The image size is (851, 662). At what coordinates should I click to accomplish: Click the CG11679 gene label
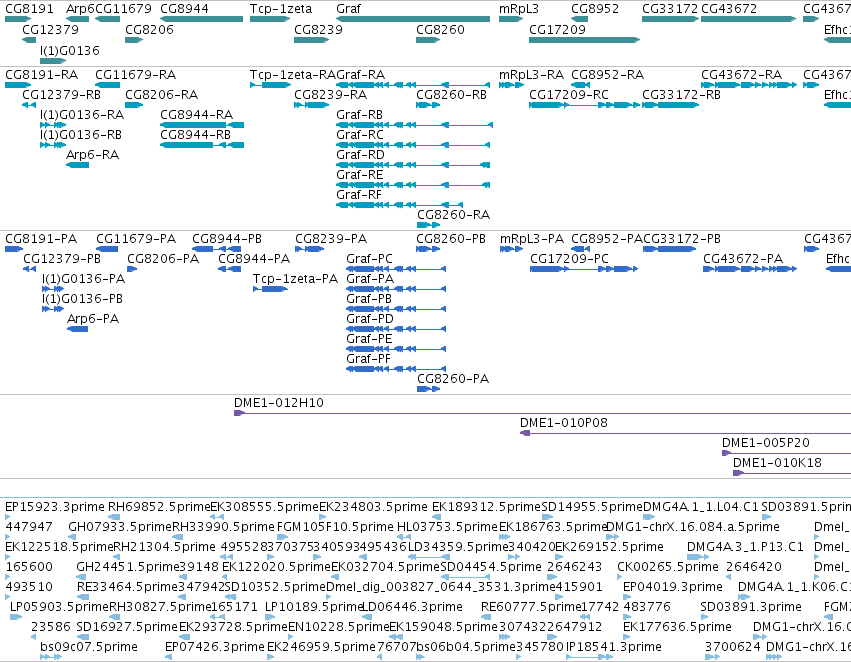[x=123, y=9]
